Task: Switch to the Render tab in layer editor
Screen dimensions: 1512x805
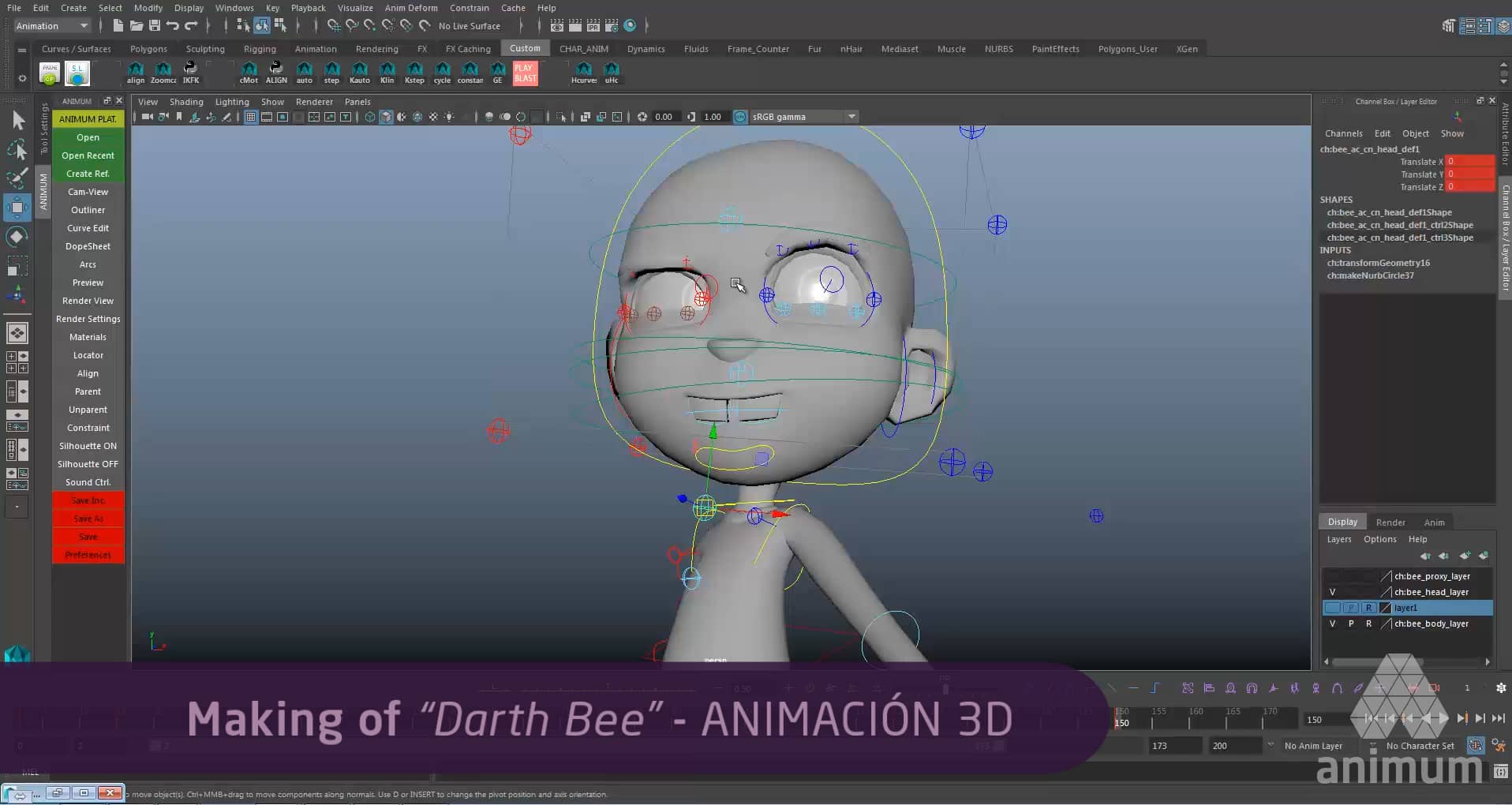Action: (x=1390, y=522)
